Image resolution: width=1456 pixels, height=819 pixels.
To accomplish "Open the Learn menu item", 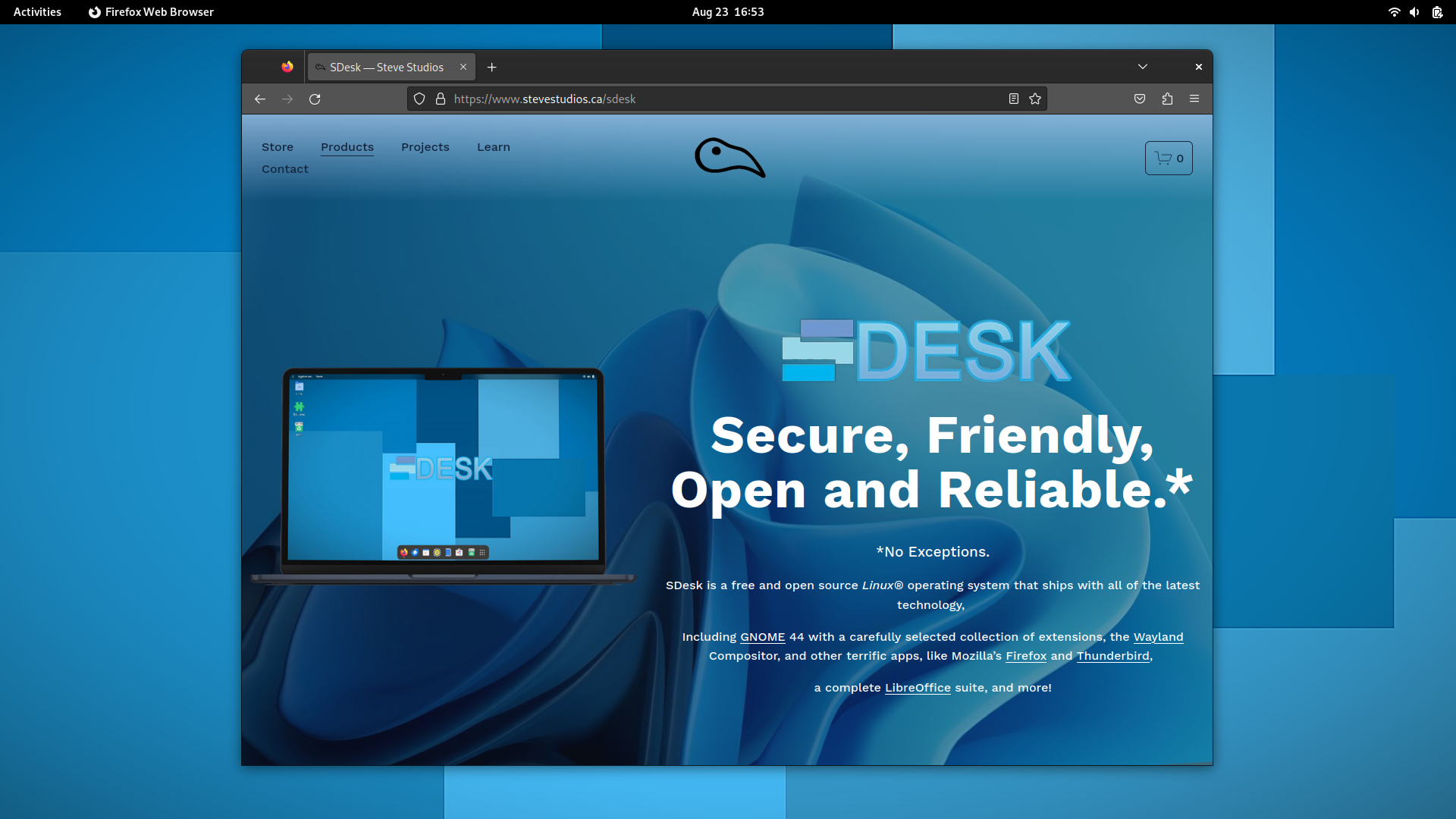I will pyautogui.click(x=494, y=147).
